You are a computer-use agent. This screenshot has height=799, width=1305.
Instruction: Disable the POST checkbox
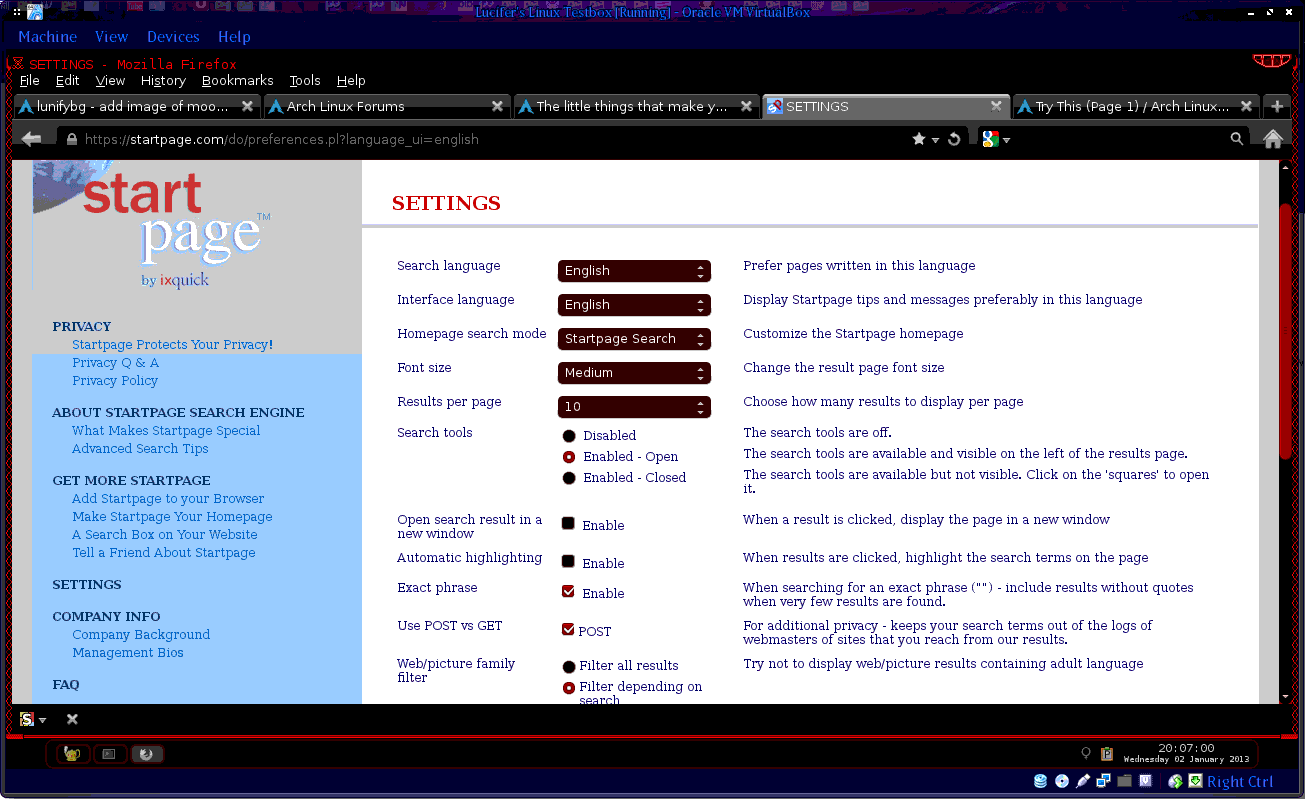(568, 629)
